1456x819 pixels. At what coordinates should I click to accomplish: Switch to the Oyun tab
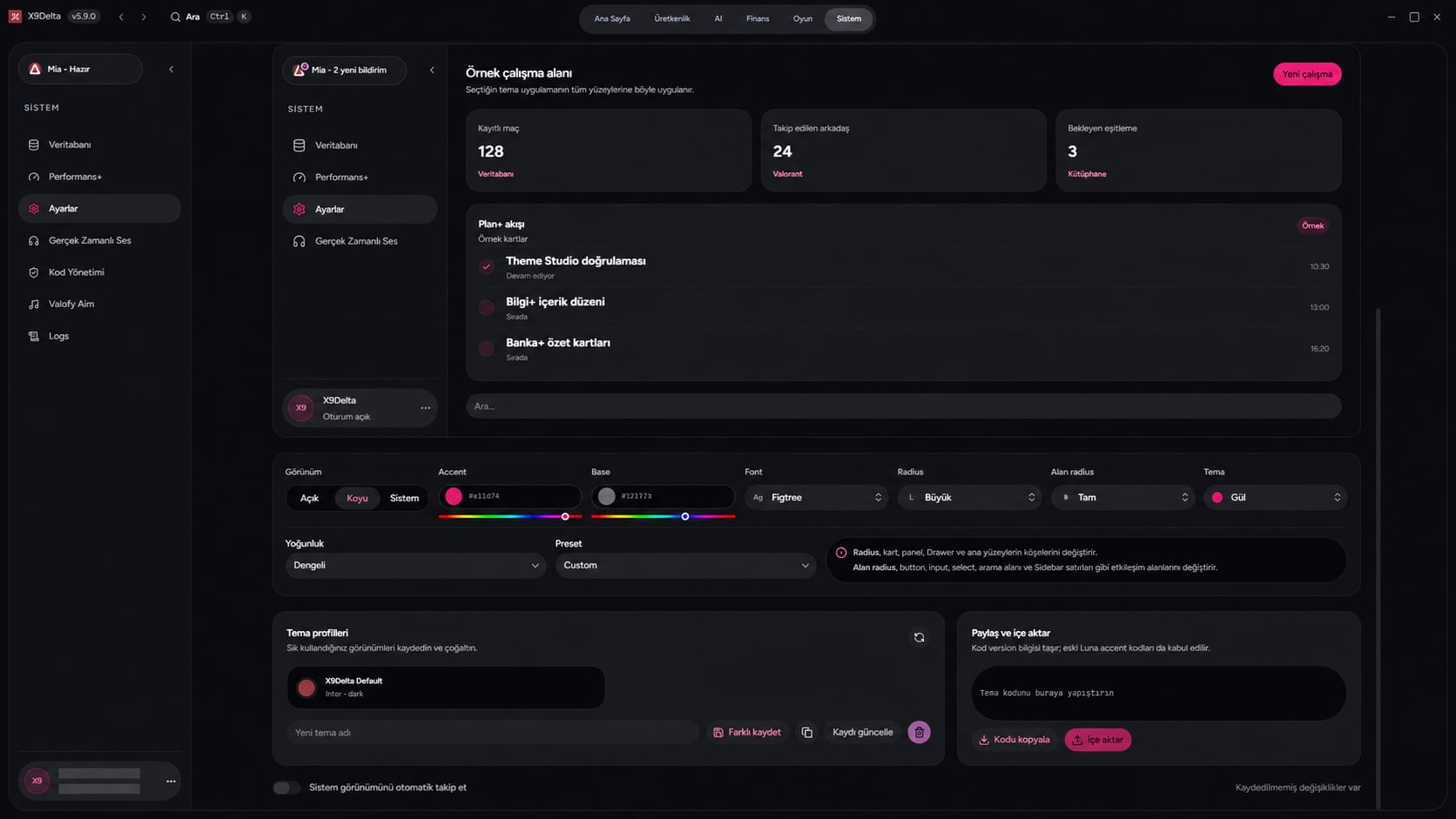coord(803,18)
